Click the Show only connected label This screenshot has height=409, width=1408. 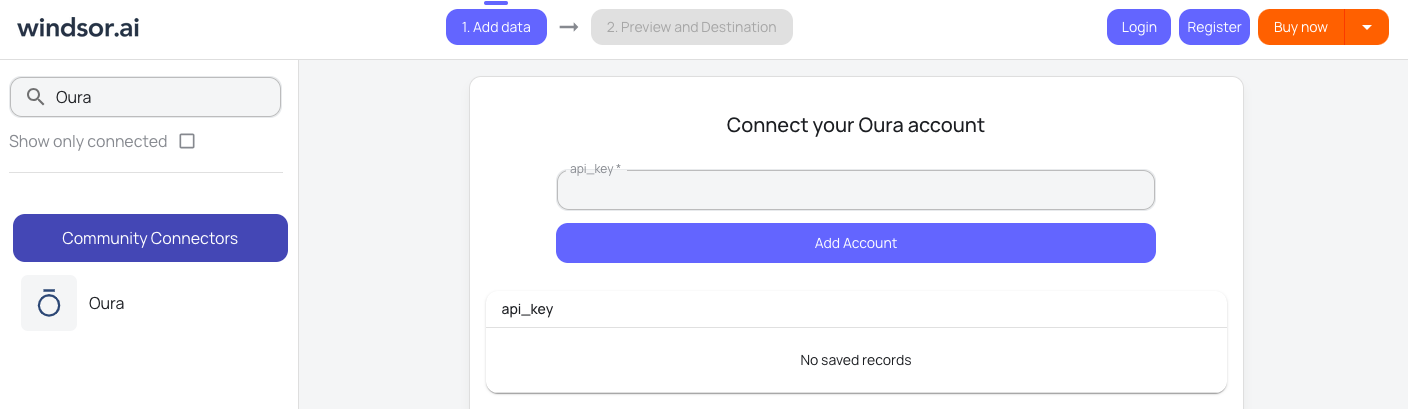pyautogui.click(x=88, y=141)
